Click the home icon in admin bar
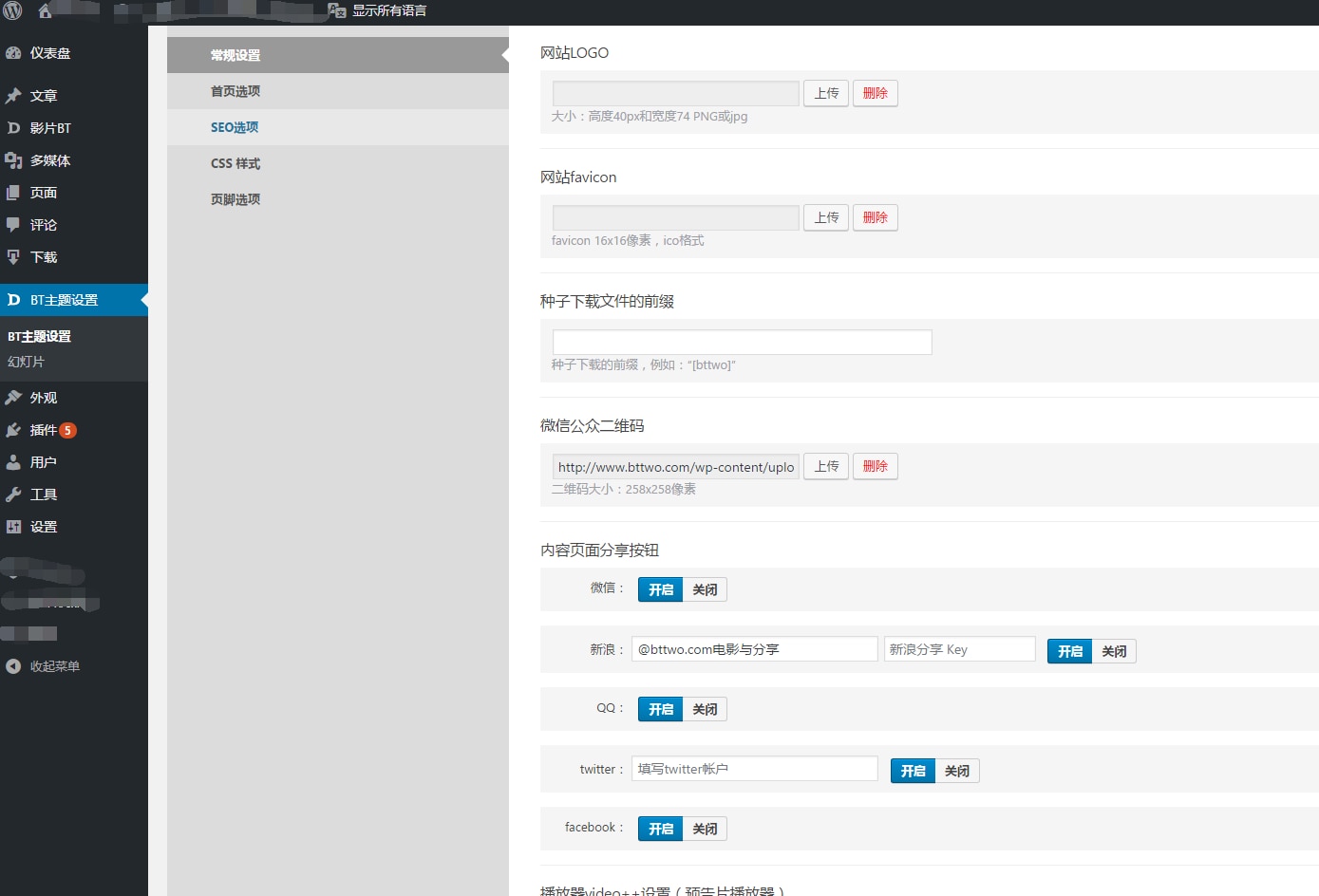 pos(45,11)
